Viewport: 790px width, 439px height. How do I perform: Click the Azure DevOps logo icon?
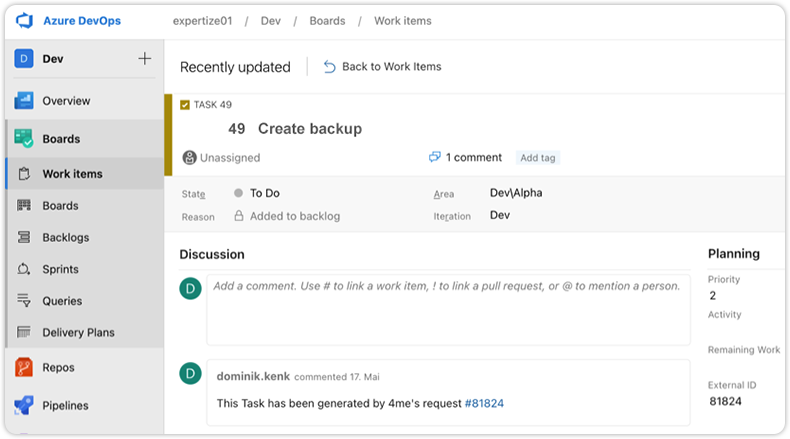point(24,21)
